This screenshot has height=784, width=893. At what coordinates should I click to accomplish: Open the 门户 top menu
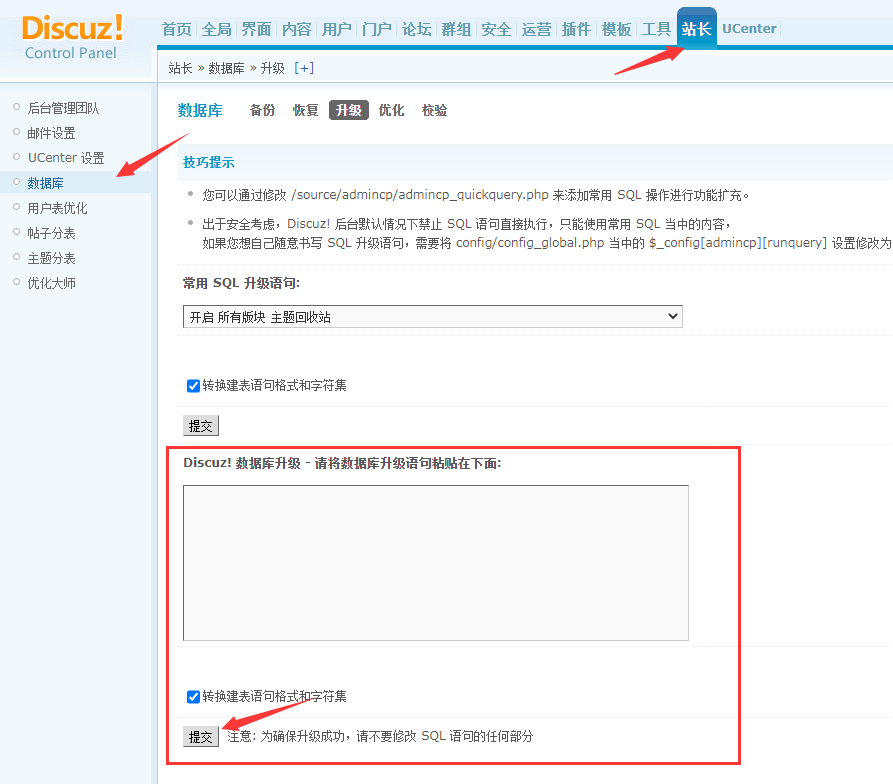(x=376, y=29)
